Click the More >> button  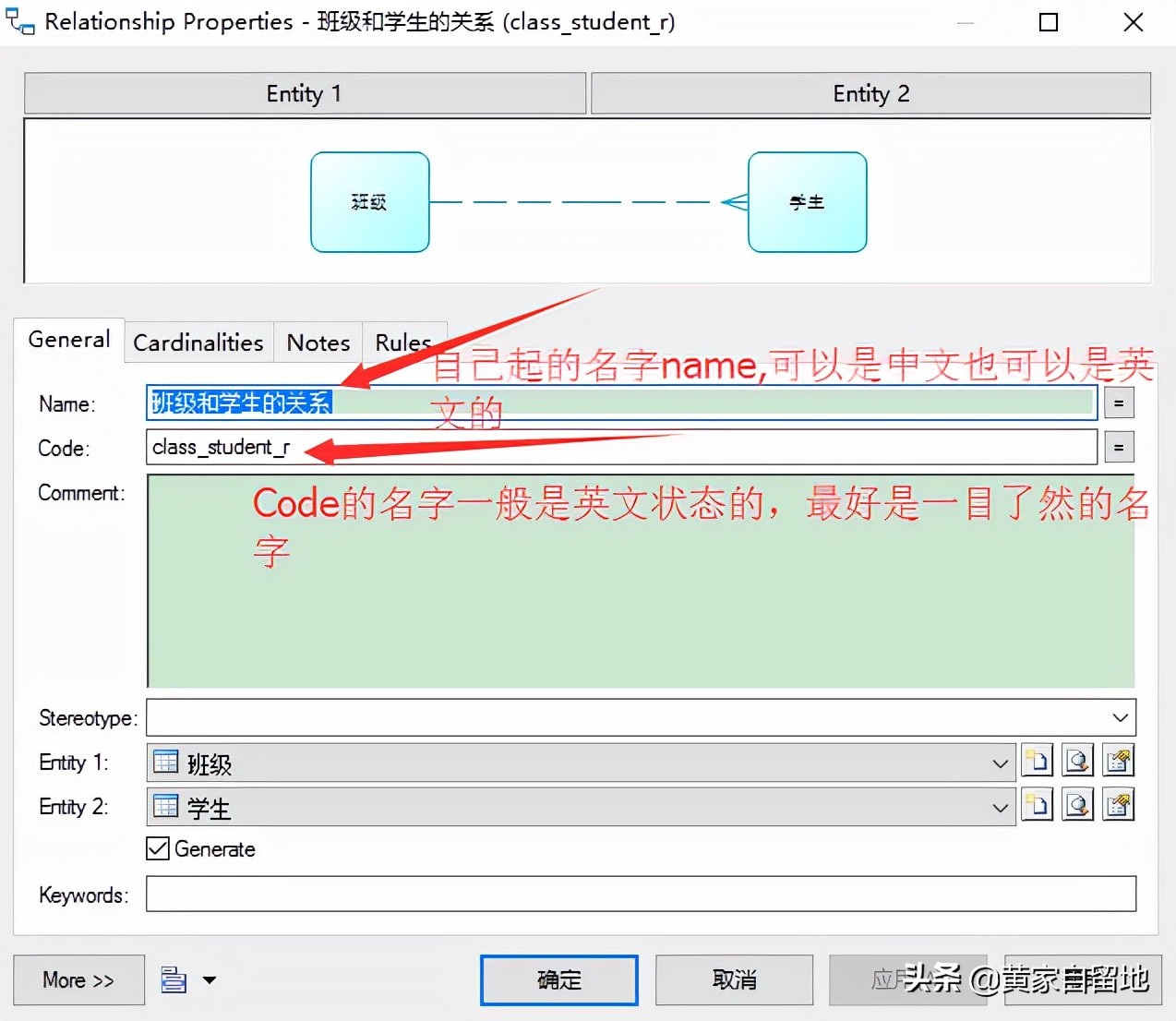click(78, 980)
